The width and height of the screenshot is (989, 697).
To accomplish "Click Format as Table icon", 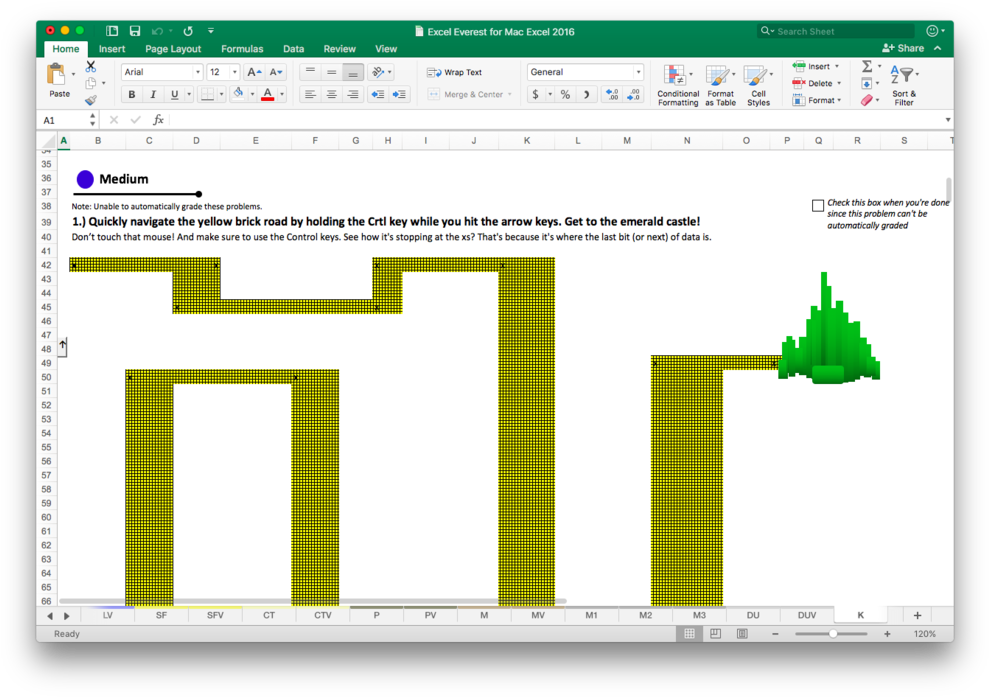I will coord(720,84).
